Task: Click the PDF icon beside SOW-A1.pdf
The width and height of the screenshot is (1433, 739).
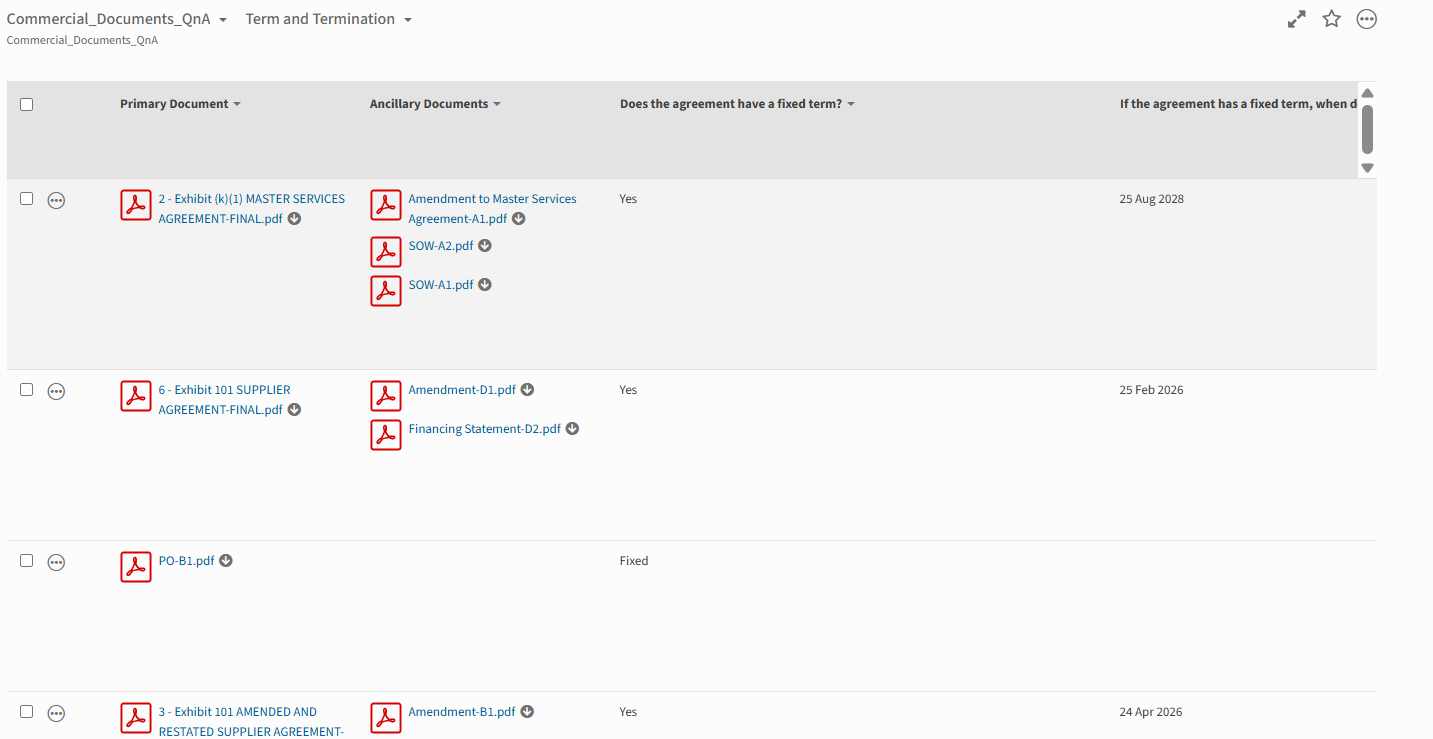Action: tap(386, 291)
